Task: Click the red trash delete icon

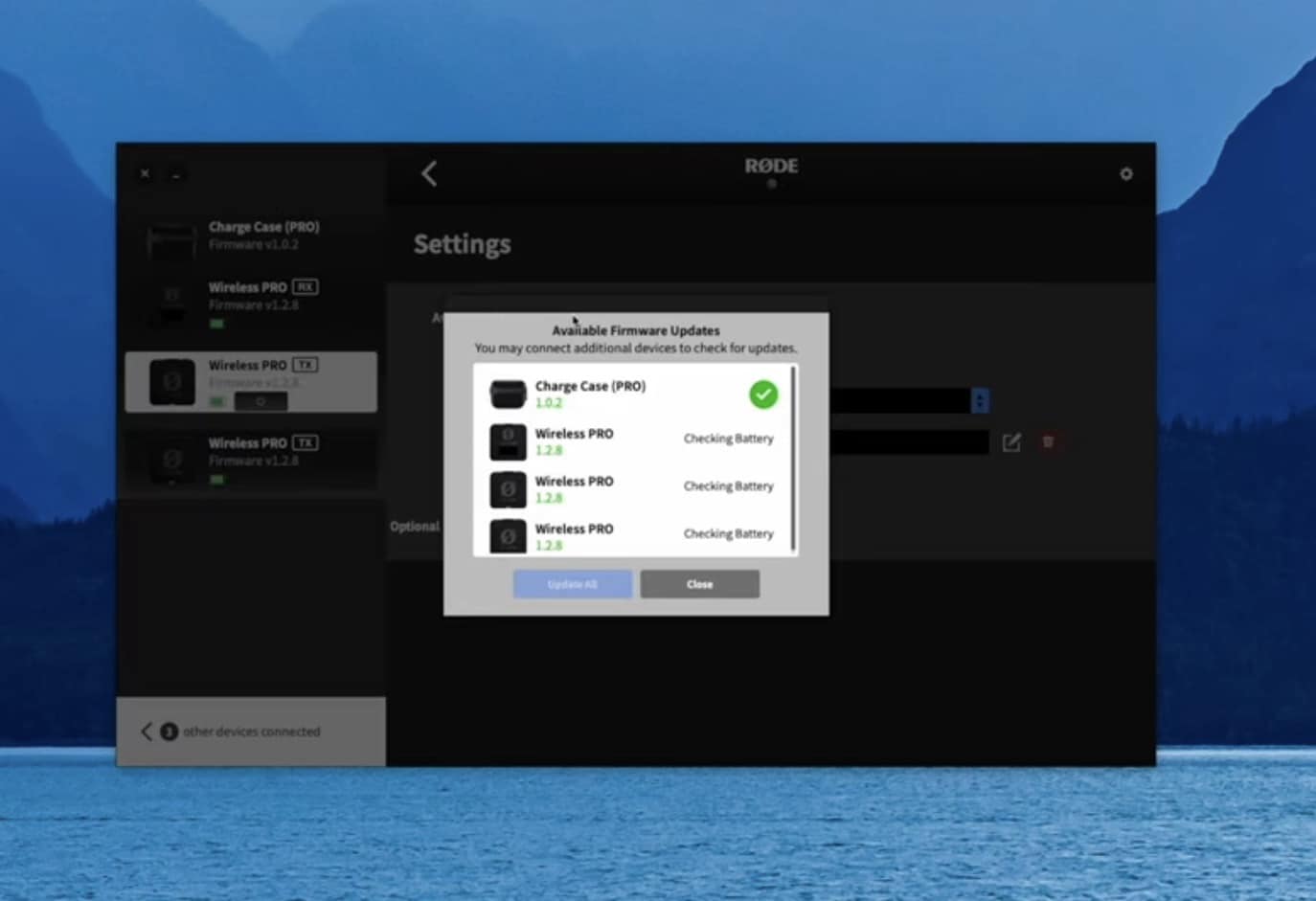Action: pos(1048,441)
